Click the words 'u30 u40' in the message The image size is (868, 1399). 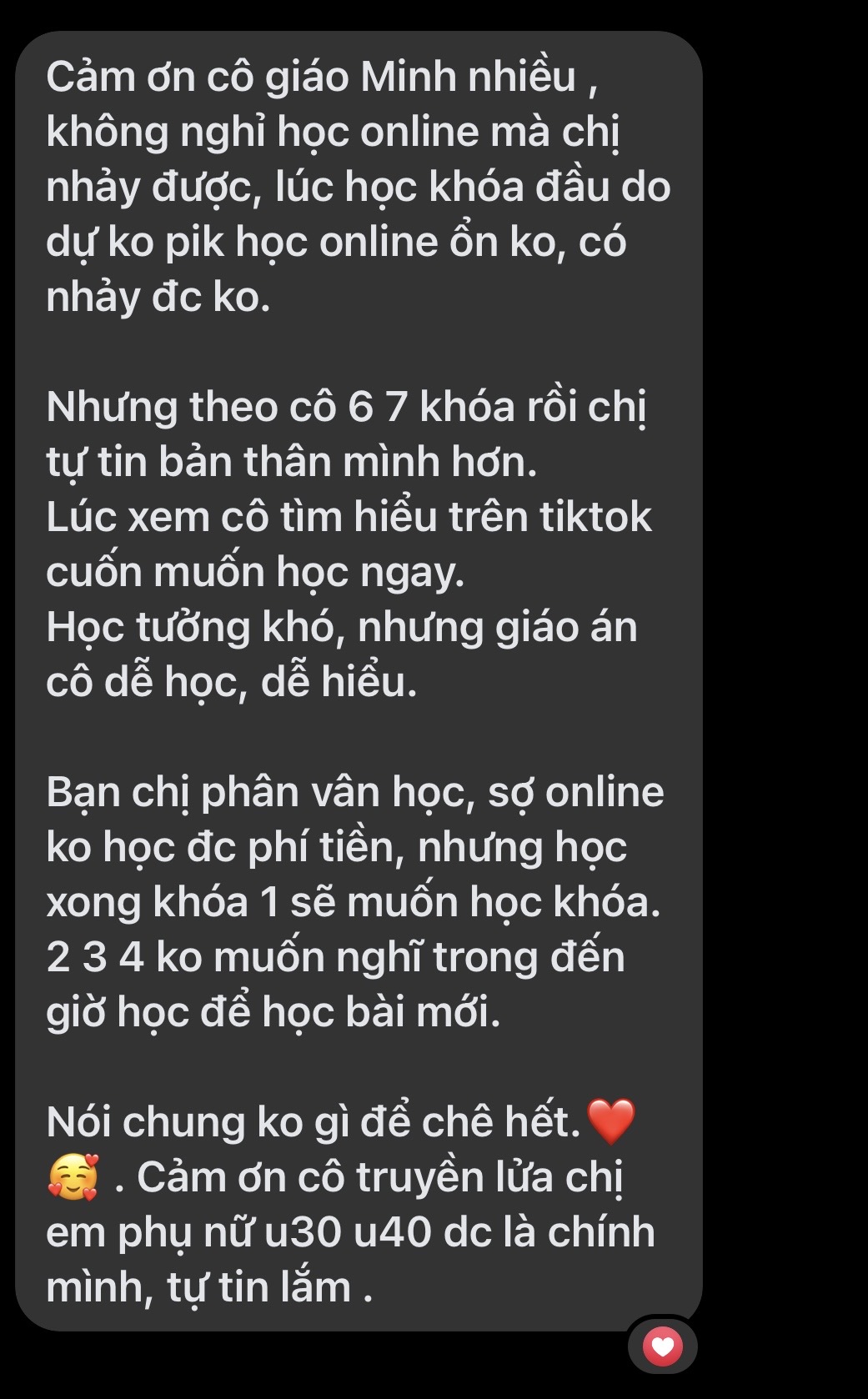[x=347, y=1232]
